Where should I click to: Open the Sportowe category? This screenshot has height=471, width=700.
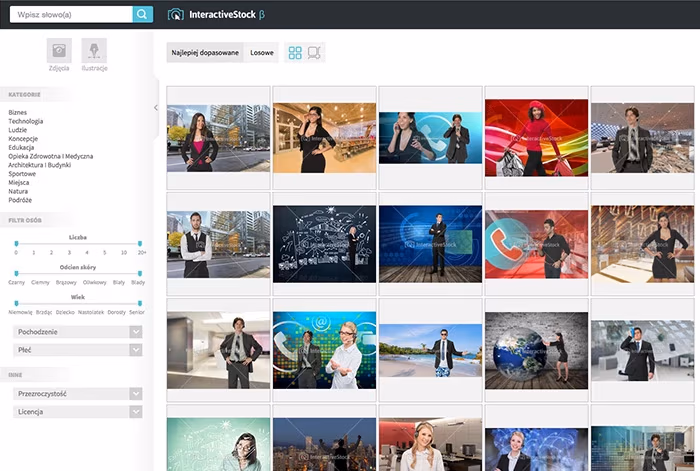coord(22,174)
